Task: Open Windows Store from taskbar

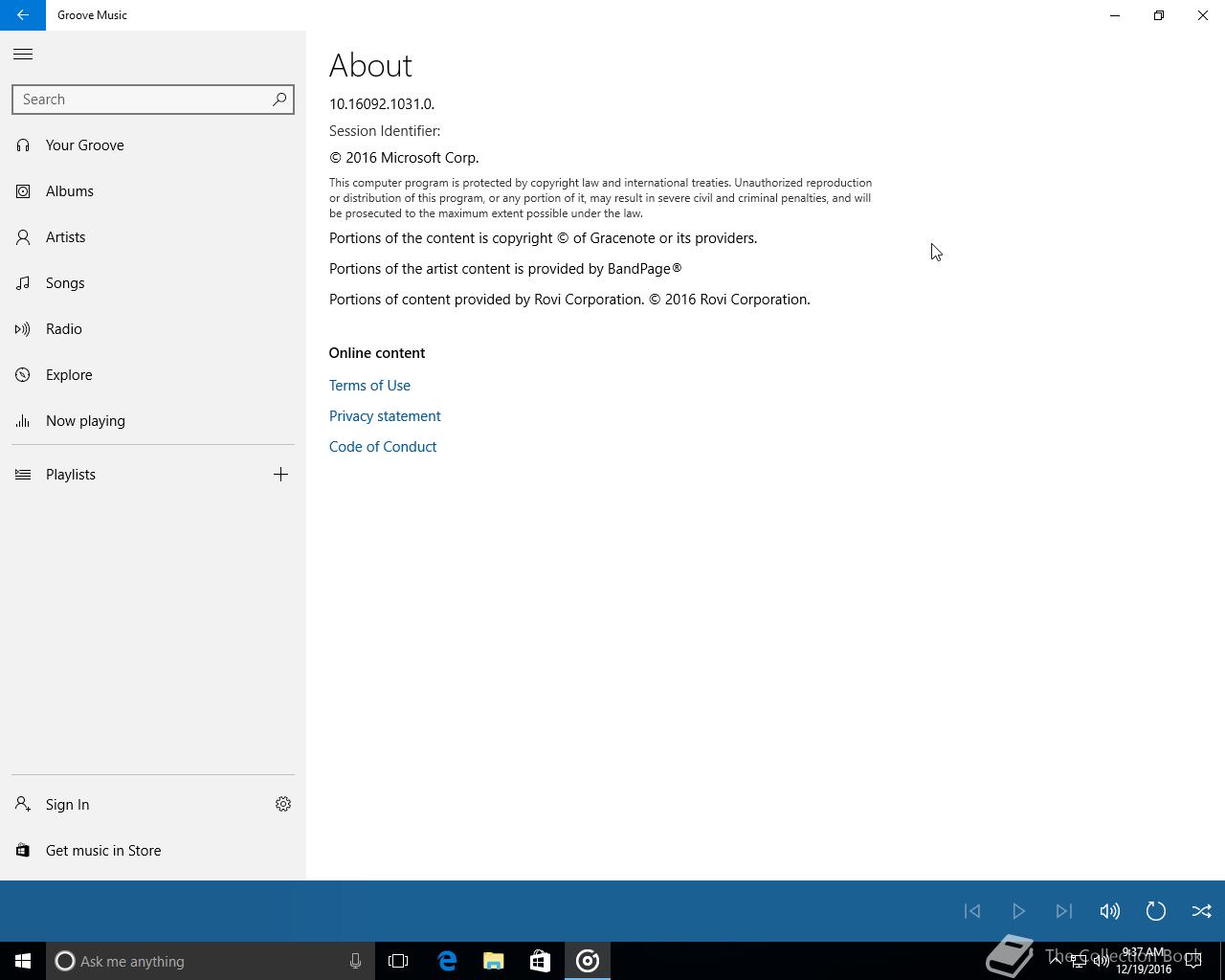Action: click(x=540, y=961)
